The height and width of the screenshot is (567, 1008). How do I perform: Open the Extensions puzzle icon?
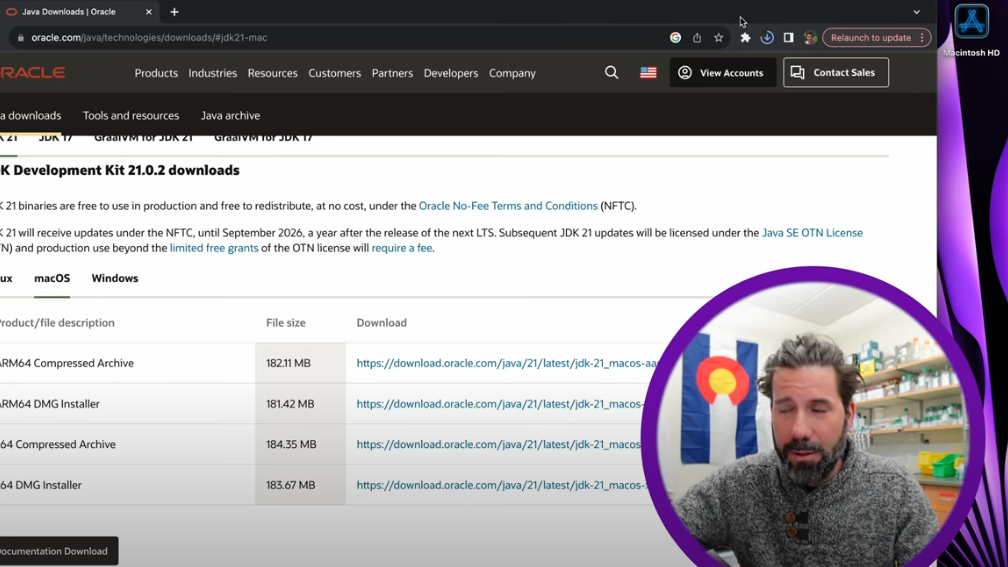(745, 37)
